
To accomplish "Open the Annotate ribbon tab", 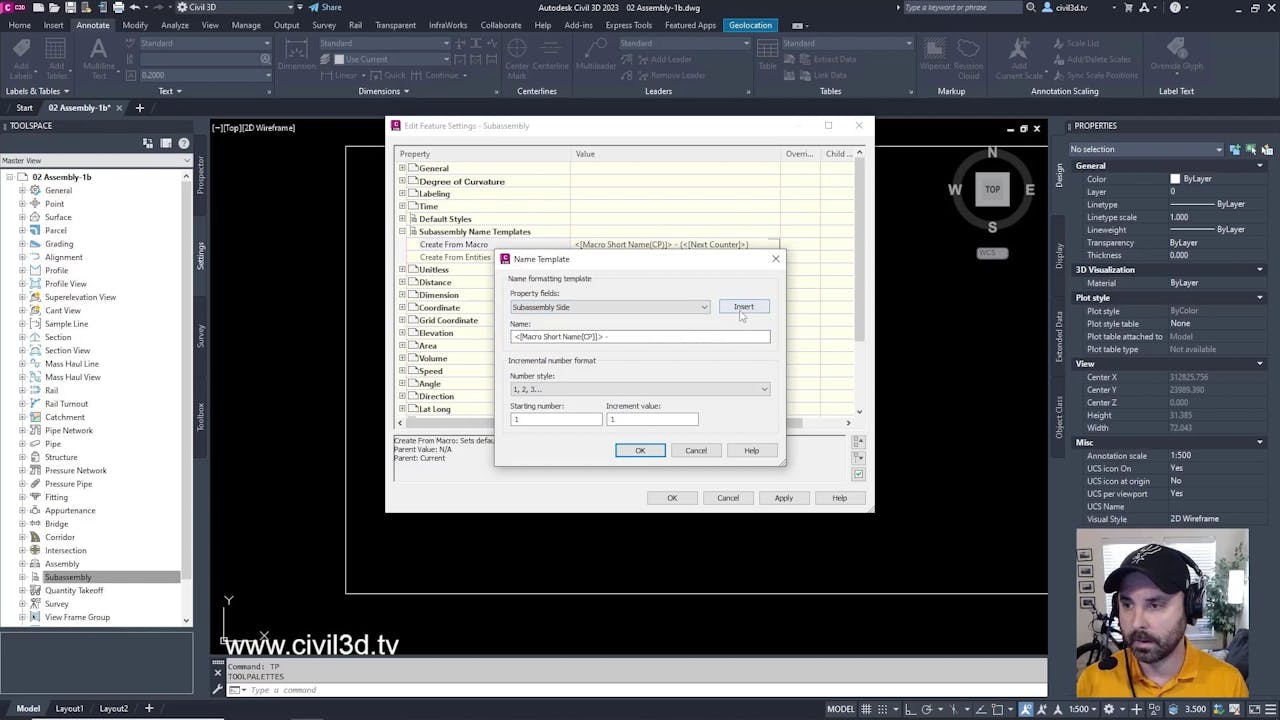I will [x=95, y=25].
